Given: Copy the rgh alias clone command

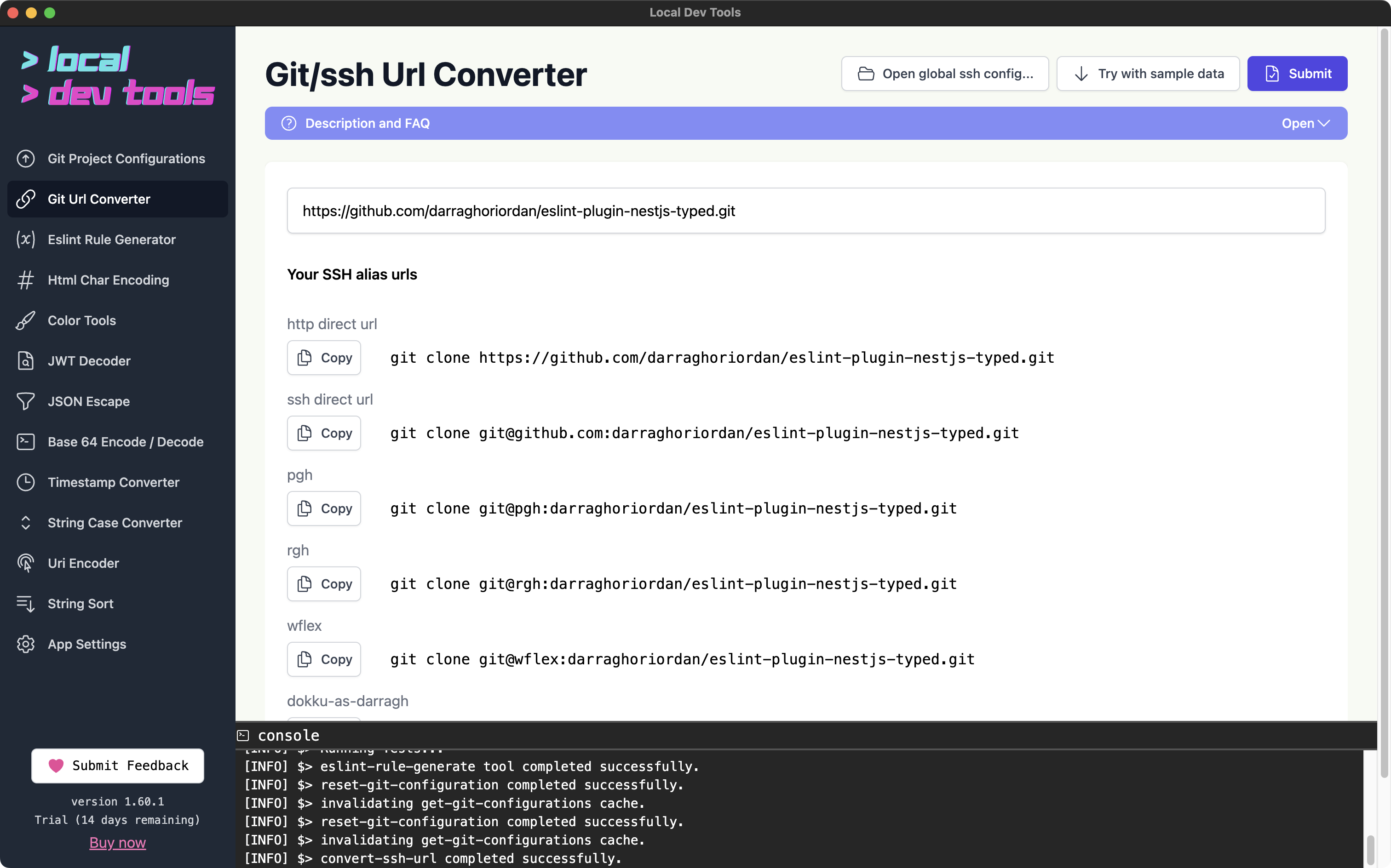Looking at the screenshot, I should tap(324, 584).
